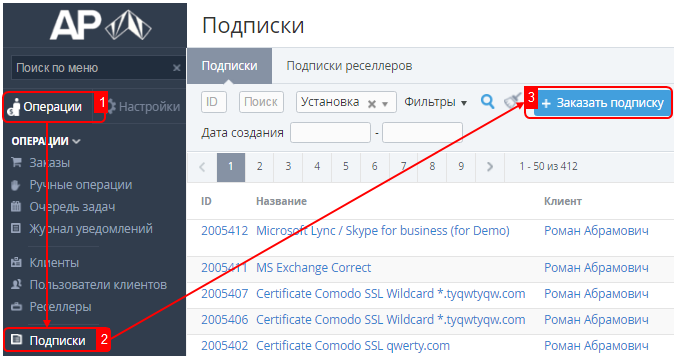Click the magnifier search icon in filters

pos(487,102)
